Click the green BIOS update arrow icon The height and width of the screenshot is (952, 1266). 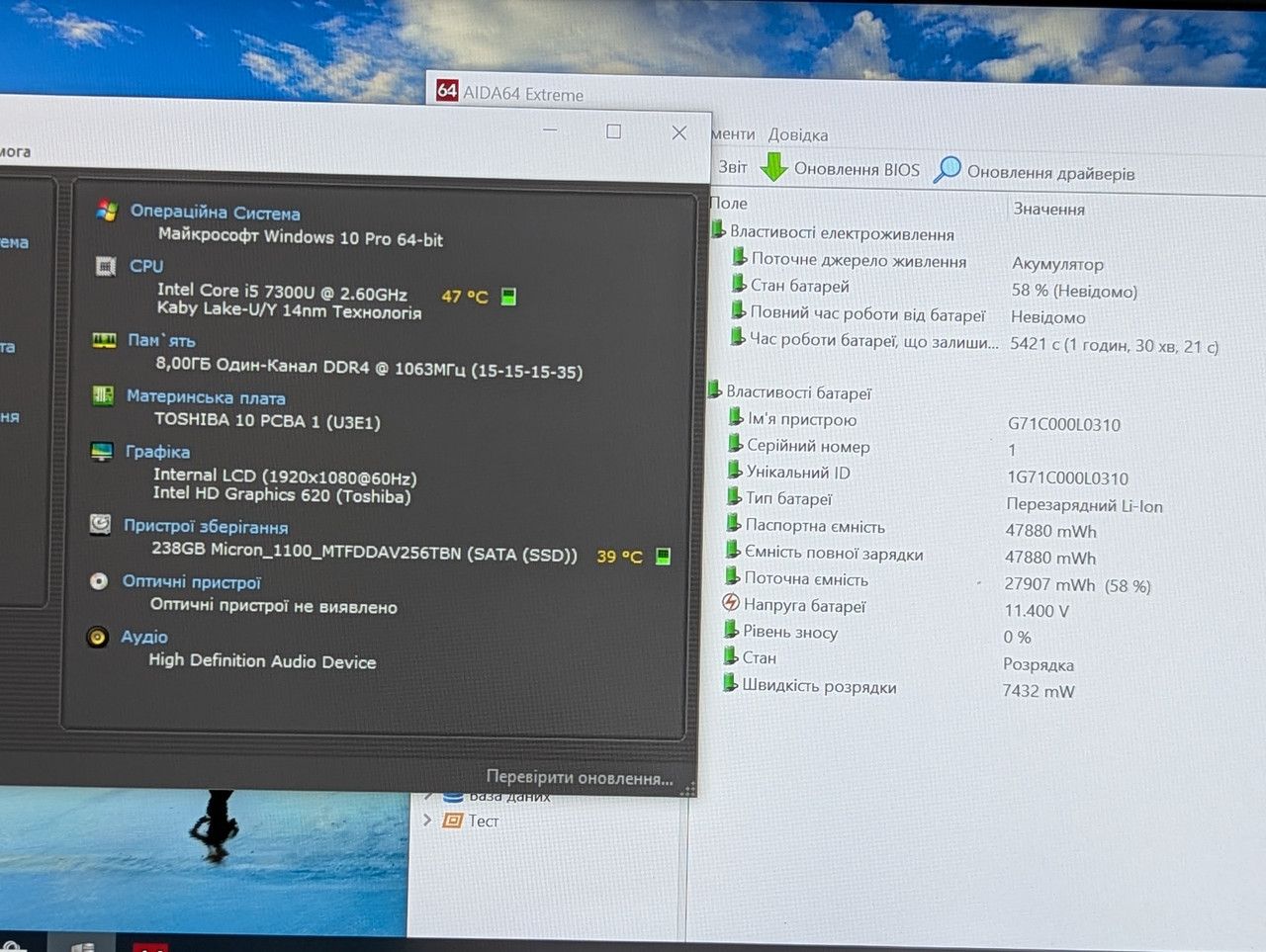(x=773, y=167)
